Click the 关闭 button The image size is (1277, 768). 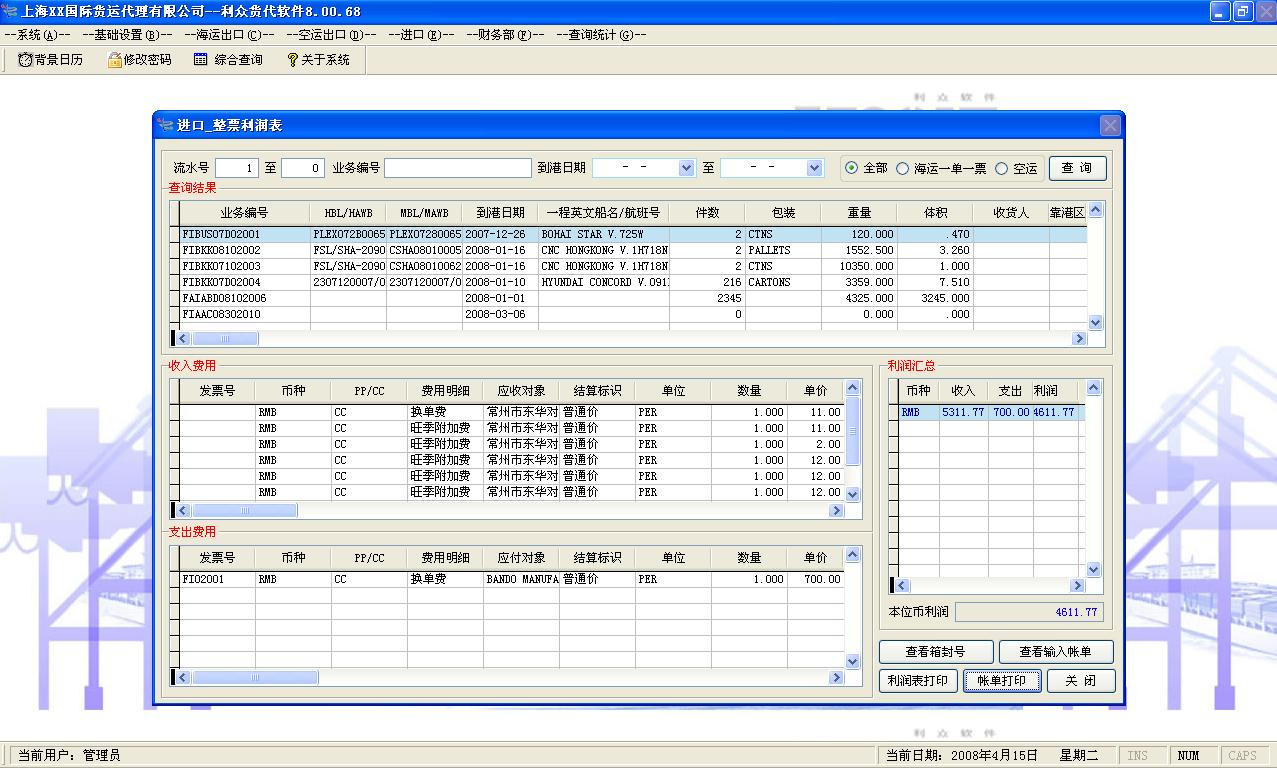tap(1080, 681)
